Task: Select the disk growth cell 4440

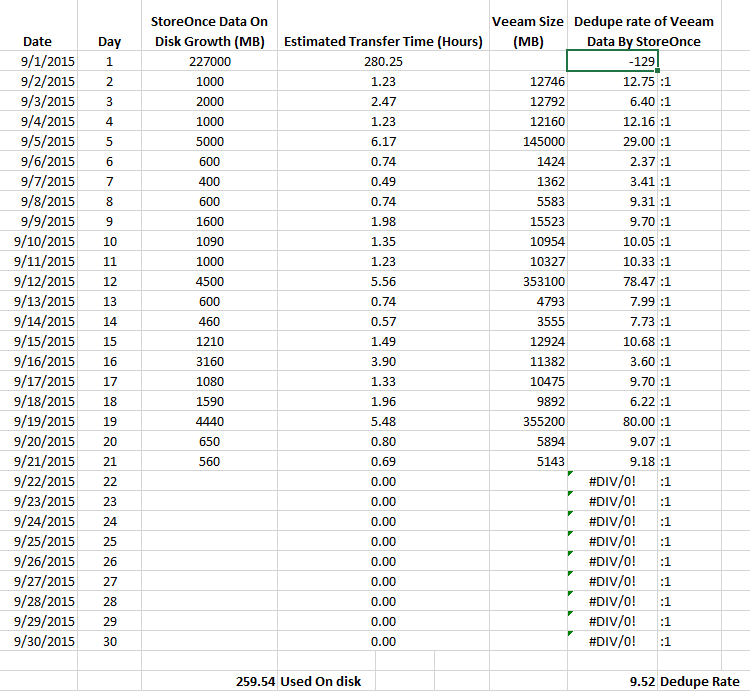Action: (x=210, y=422)
